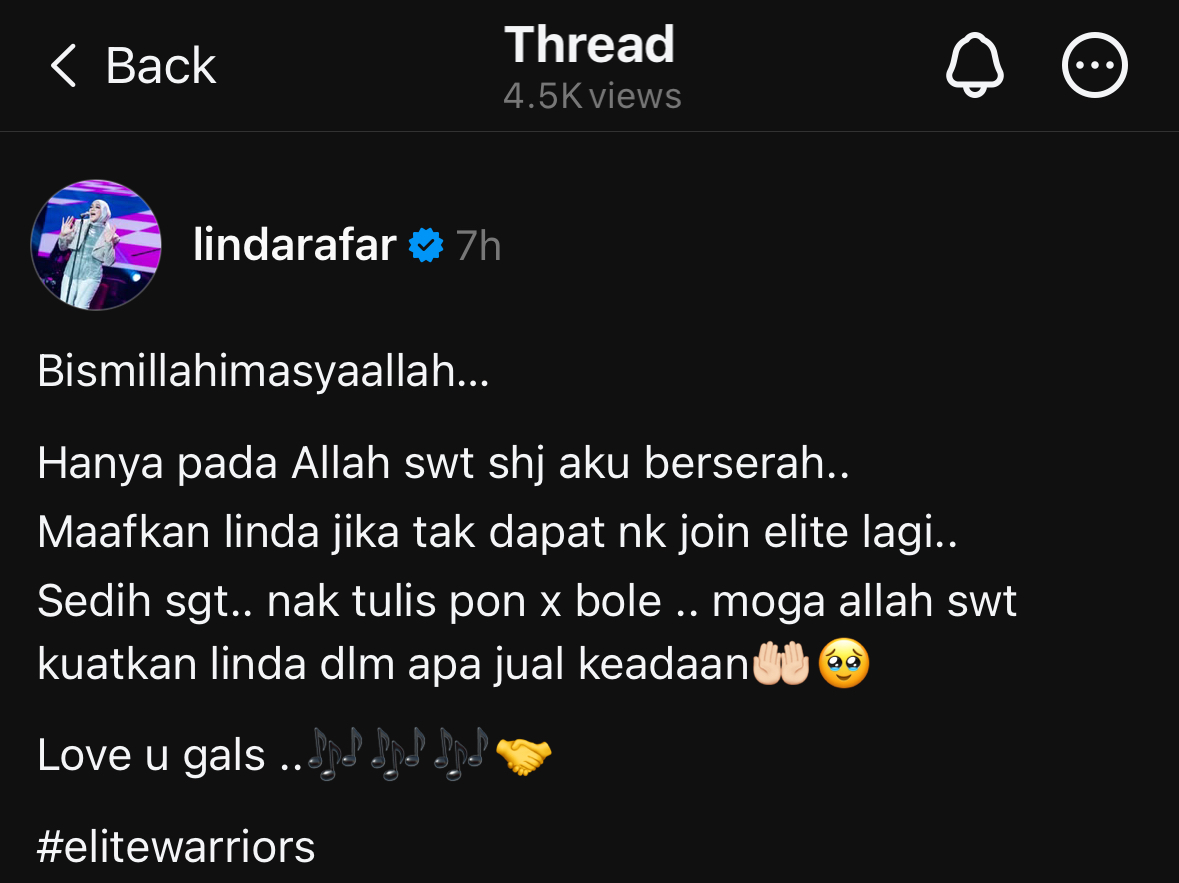Click the blue verified badge
Screen dimensions: 1179x883
426,245
